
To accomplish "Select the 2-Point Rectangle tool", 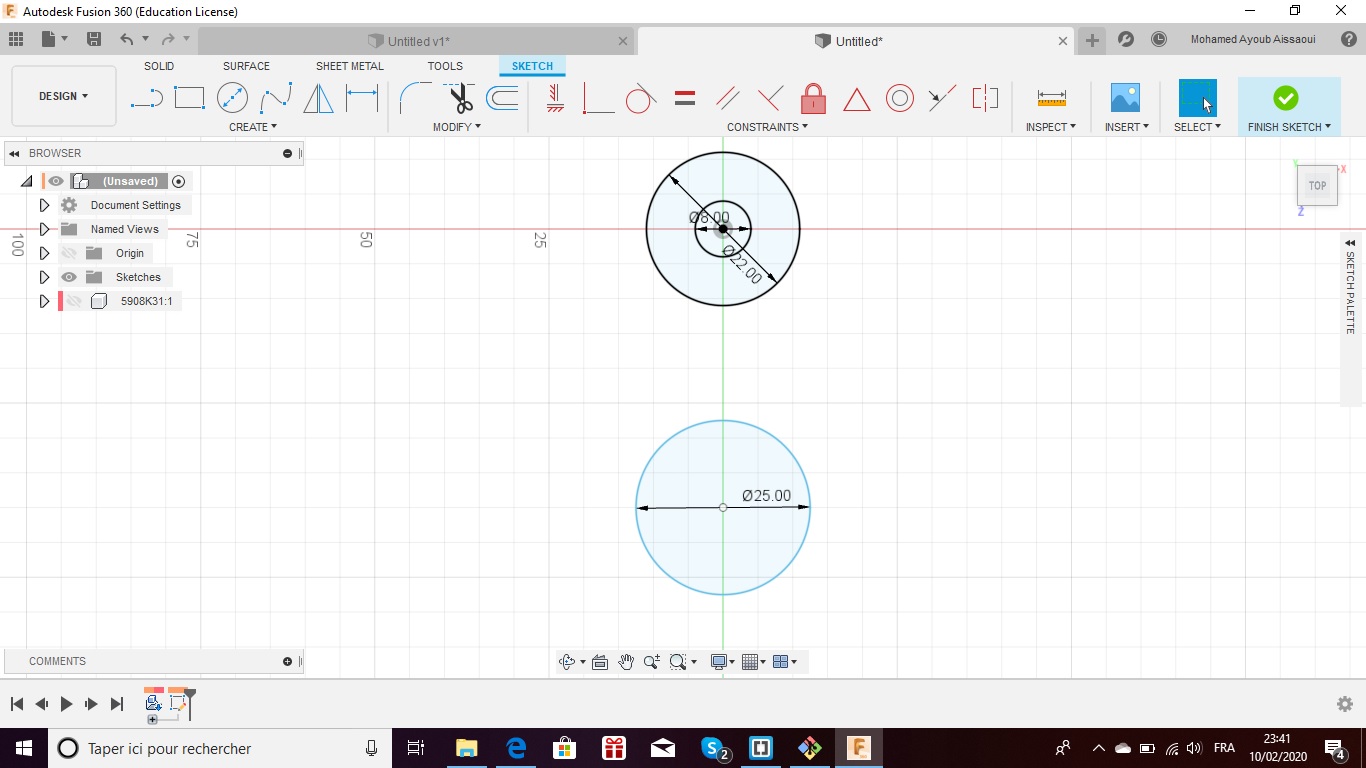I will click(x=189, y=98).
